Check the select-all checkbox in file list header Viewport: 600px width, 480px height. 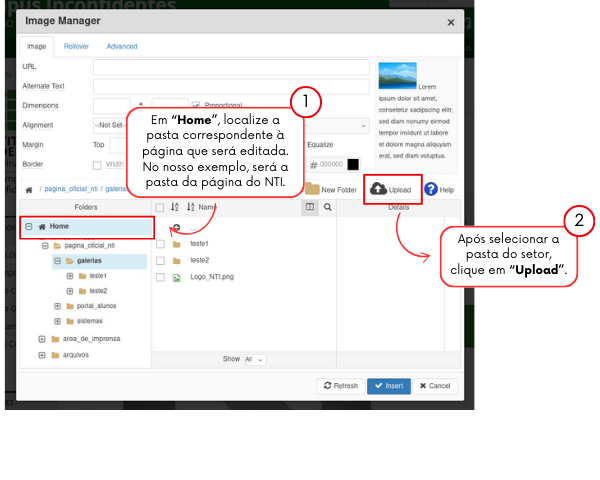(160, 207)
